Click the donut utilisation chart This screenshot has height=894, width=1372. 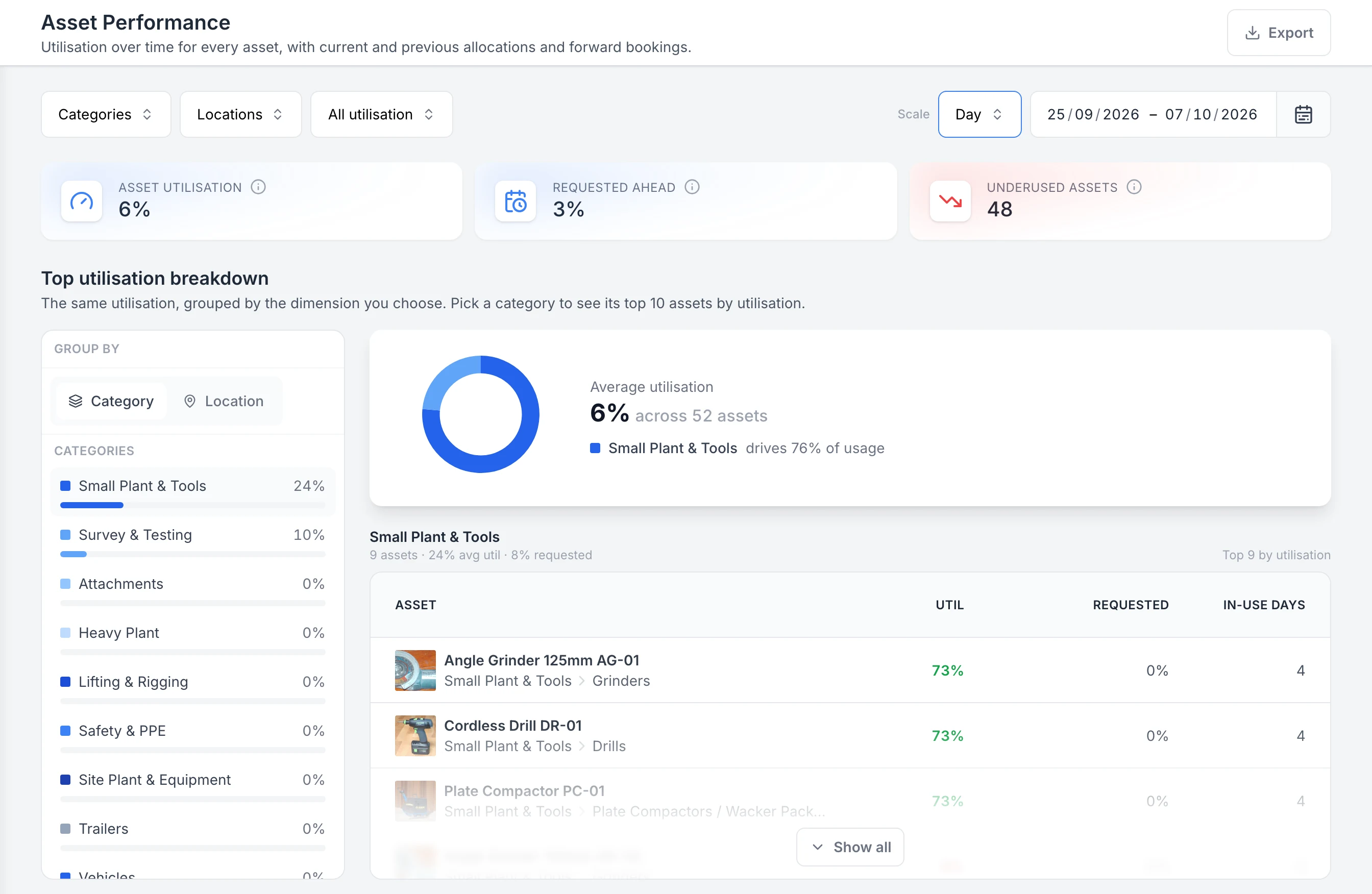(x=480, y=414)
